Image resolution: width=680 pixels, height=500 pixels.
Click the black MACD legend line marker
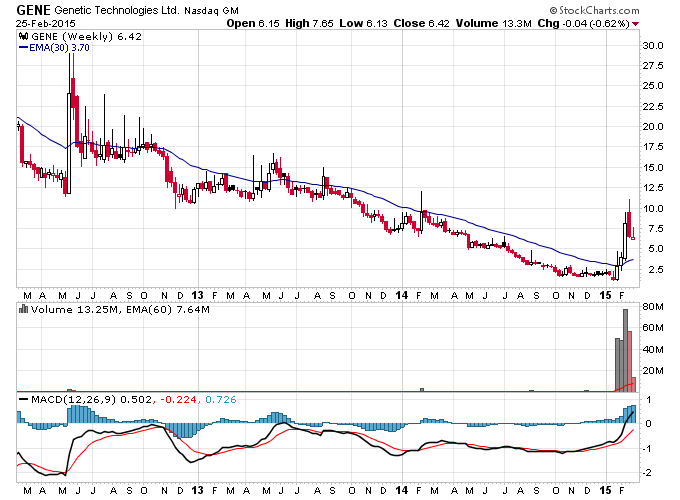pyautogui.click(x=24, y=399)
